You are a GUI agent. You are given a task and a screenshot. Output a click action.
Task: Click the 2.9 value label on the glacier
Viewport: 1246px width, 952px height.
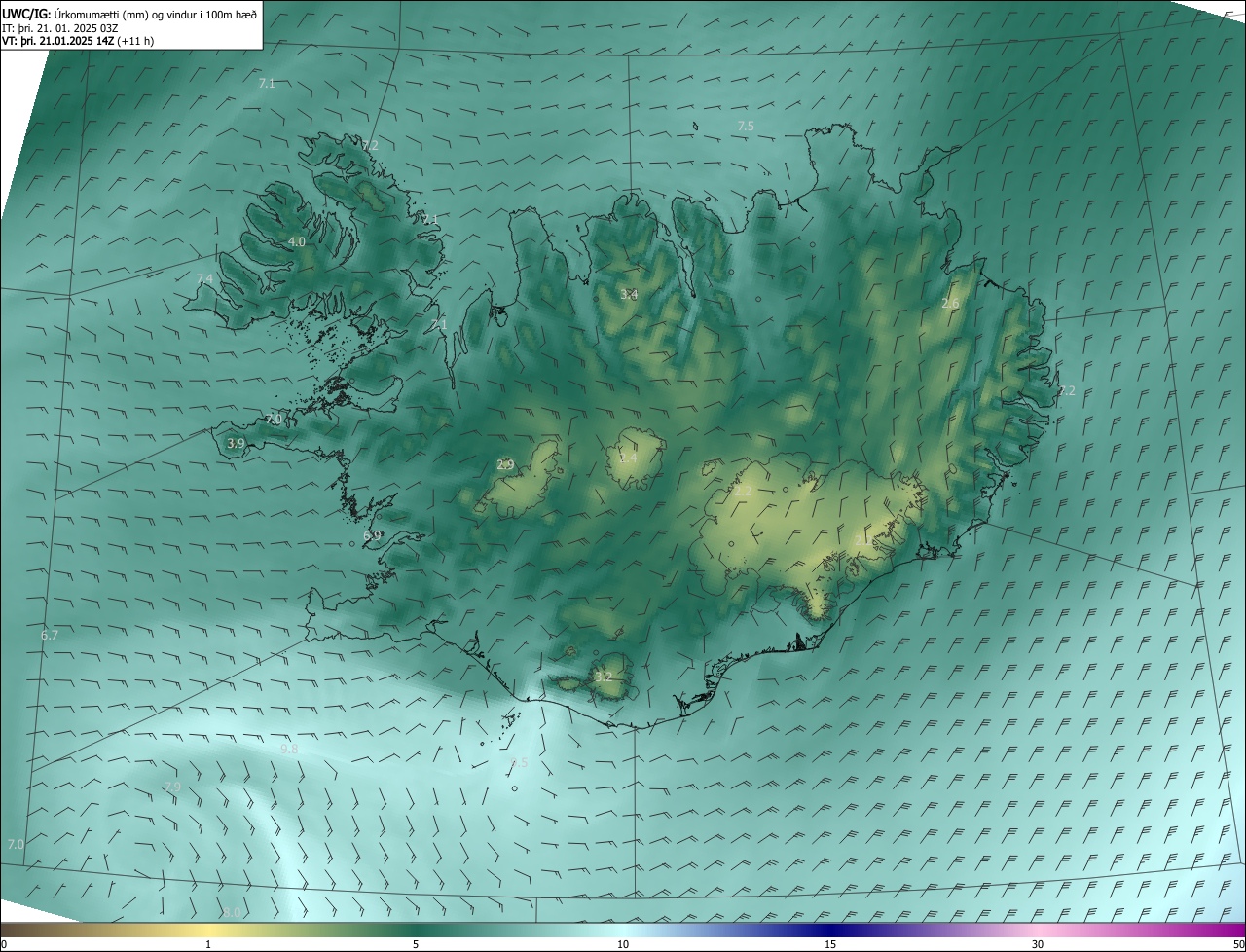point(505,465)
